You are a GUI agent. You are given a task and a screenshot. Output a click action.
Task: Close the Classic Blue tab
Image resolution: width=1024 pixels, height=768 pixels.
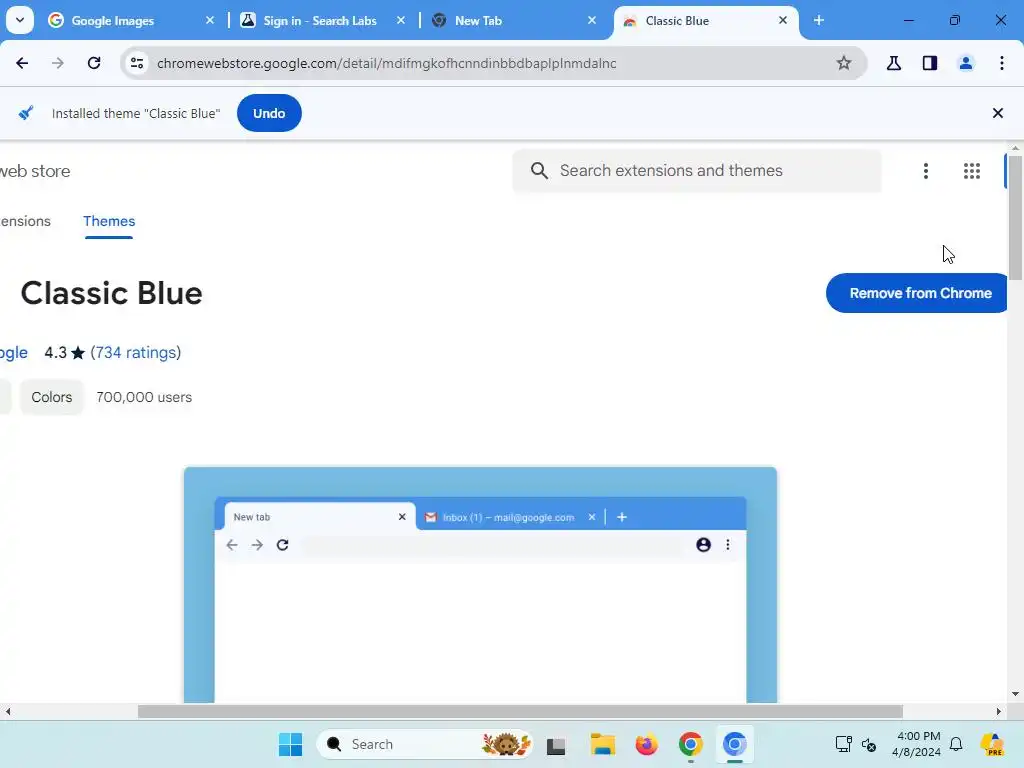coord(782,21)
